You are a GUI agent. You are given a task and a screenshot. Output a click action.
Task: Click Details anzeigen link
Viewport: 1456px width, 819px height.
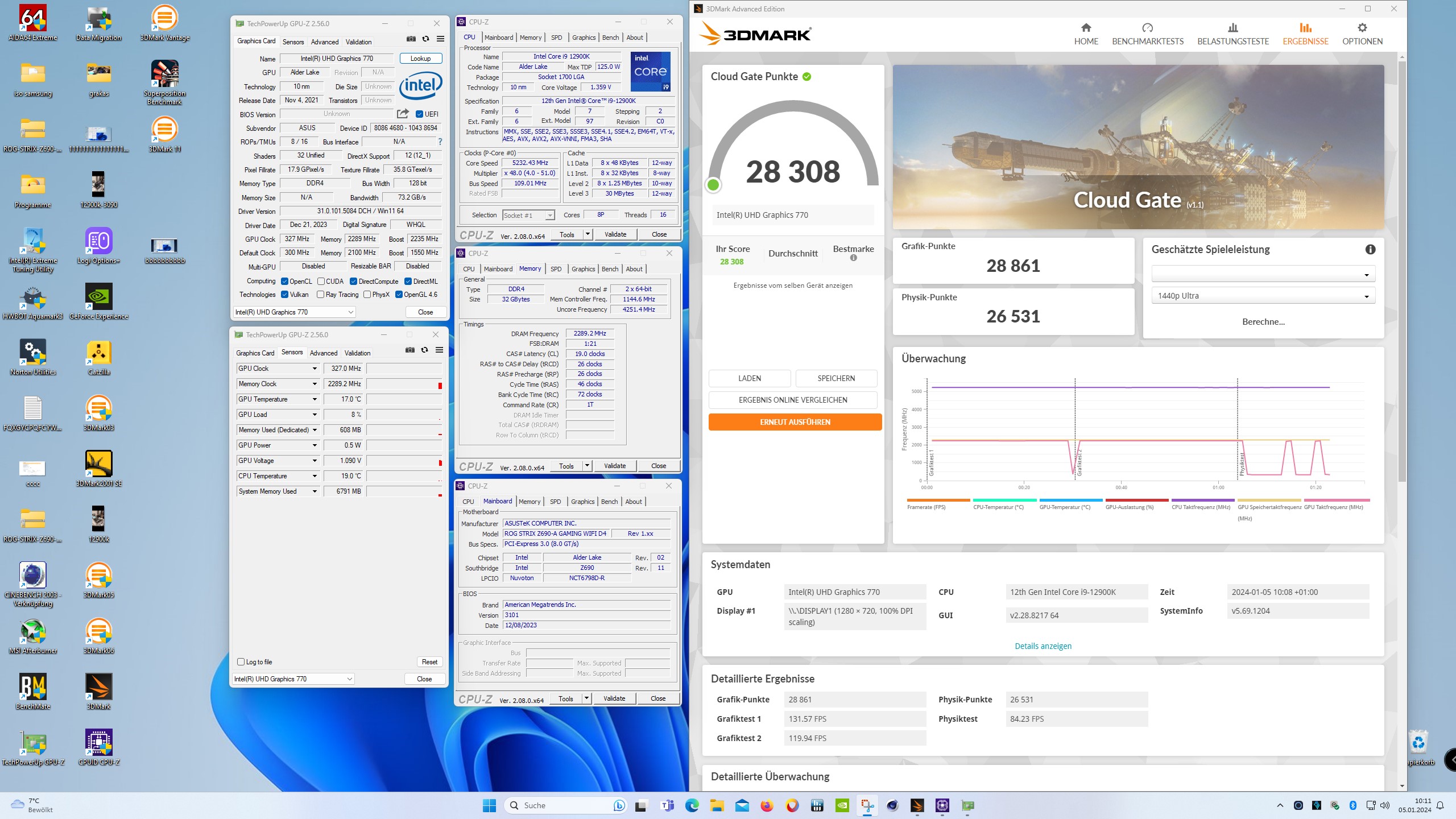pyautogui.click(x=1043, y=646)
